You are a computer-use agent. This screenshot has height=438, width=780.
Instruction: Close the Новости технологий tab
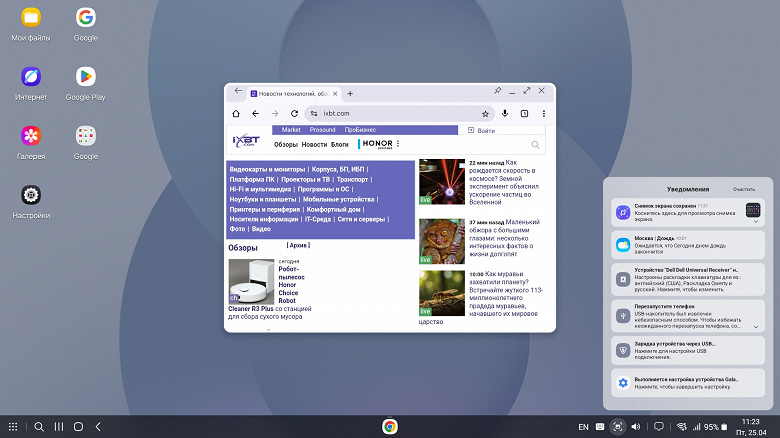(335, 94)
